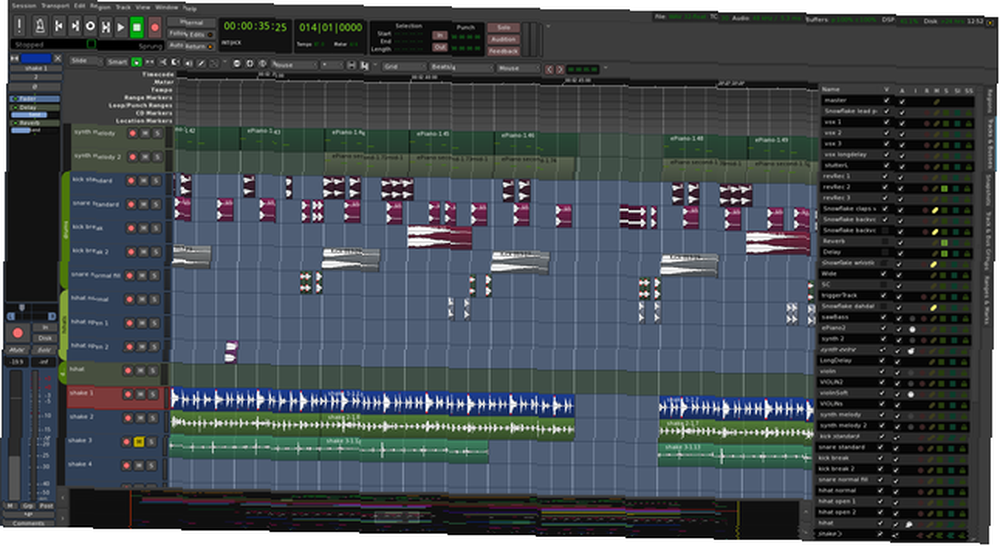Click the zoom in plus icon
The width and height of the screenshot is (1000, 546).
pos(249,64)
